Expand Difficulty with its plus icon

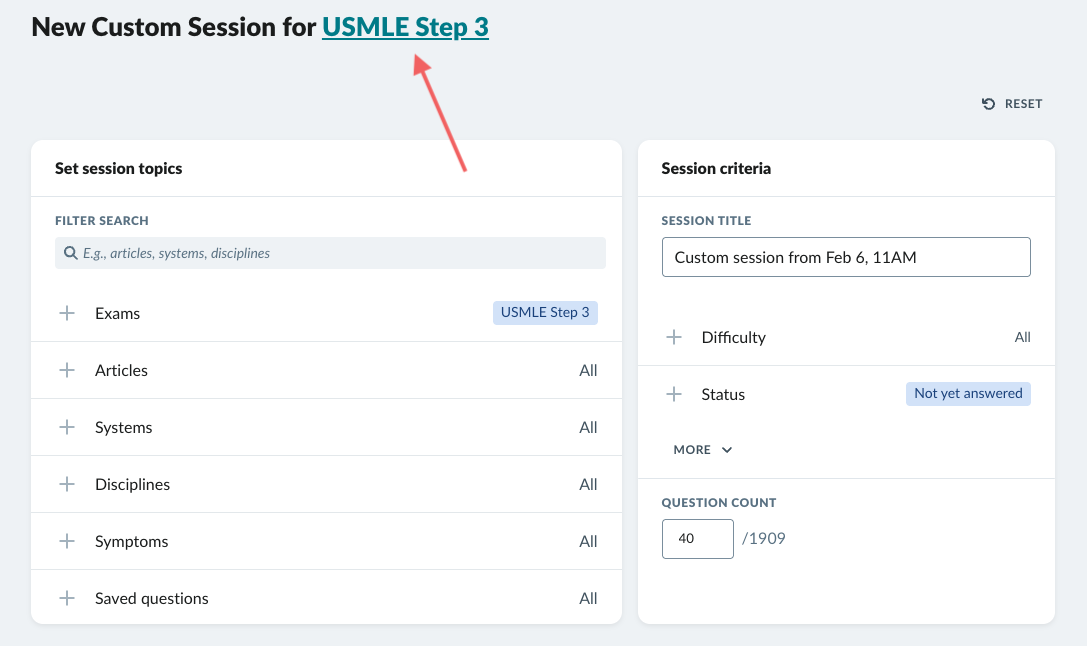674,338
